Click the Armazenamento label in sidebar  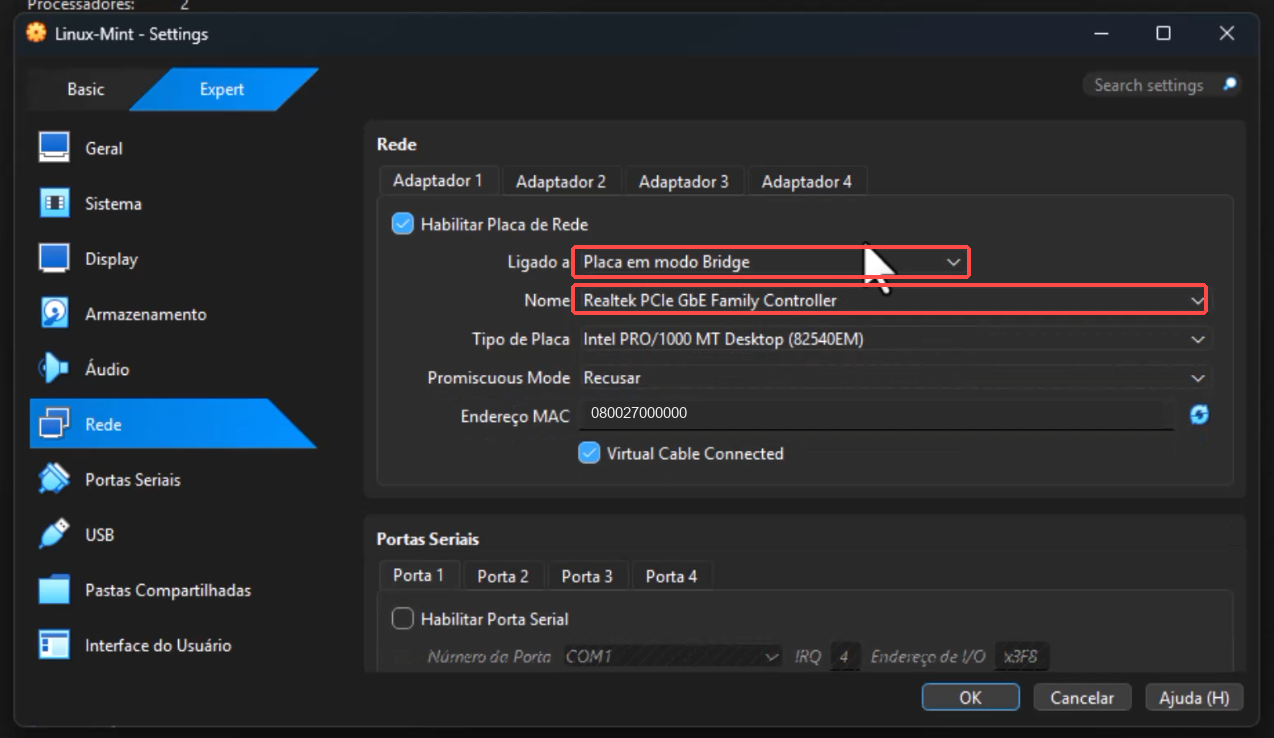146,314
